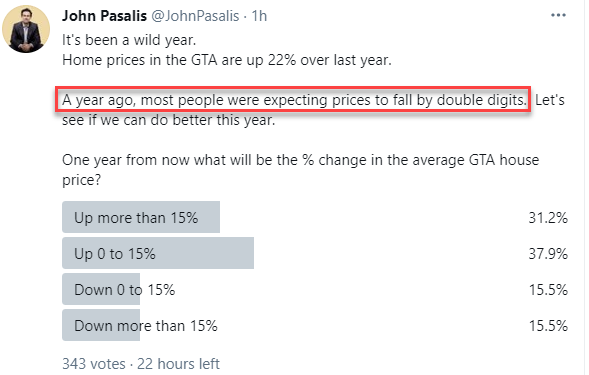Click the '22 hours left' poll status text

point(178,364)
